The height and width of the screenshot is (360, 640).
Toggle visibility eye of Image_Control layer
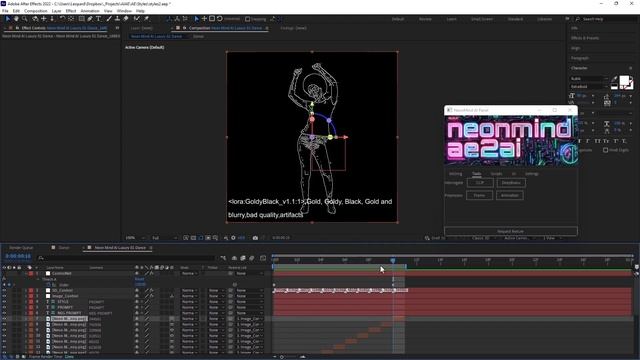point(4,296)
